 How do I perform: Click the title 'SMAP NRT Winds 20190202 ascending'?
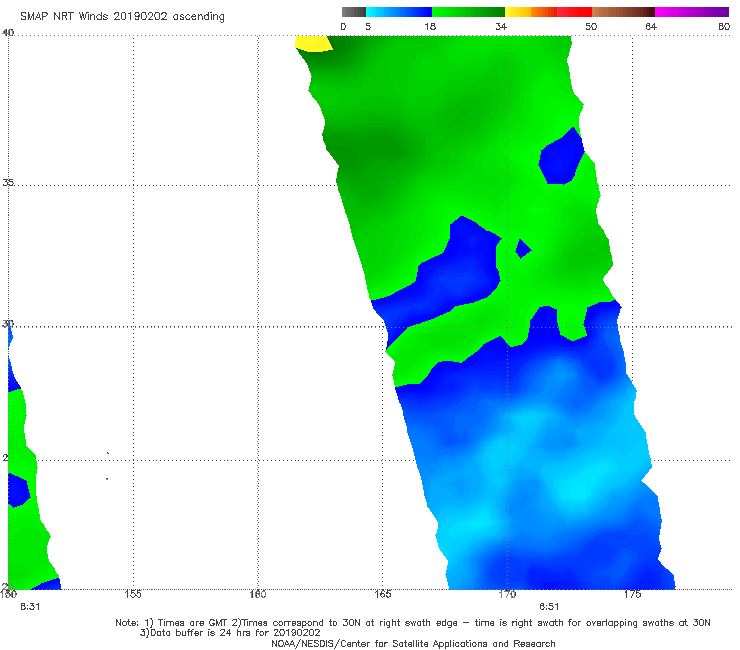(122, 17)
